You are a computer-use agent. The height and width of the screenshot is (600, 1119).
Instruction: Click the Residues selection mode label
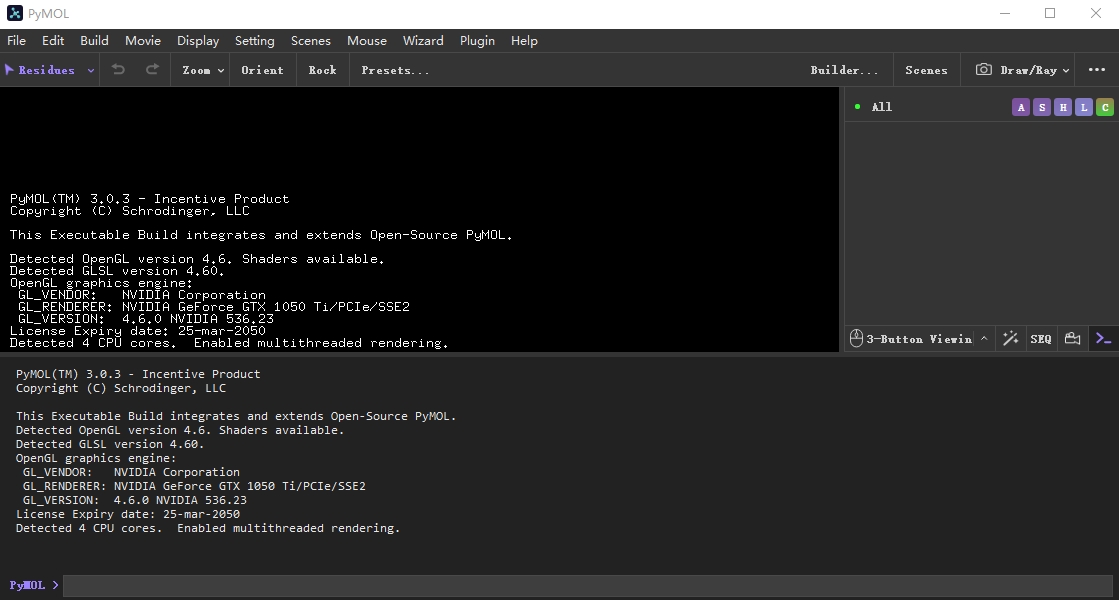(x=46, y=70)
